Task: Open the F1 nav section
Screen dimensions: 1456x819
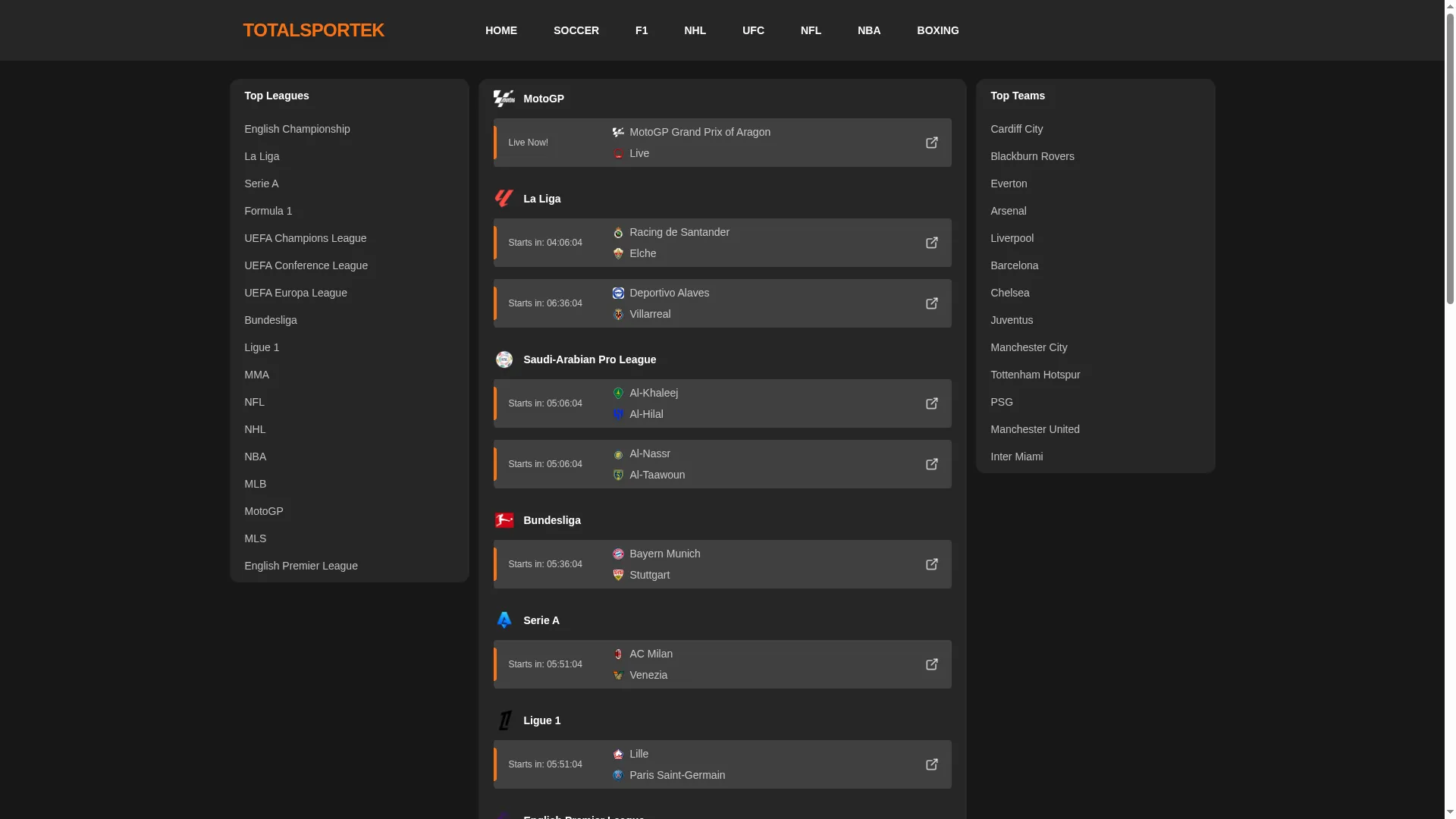Action: coord(642,30)
